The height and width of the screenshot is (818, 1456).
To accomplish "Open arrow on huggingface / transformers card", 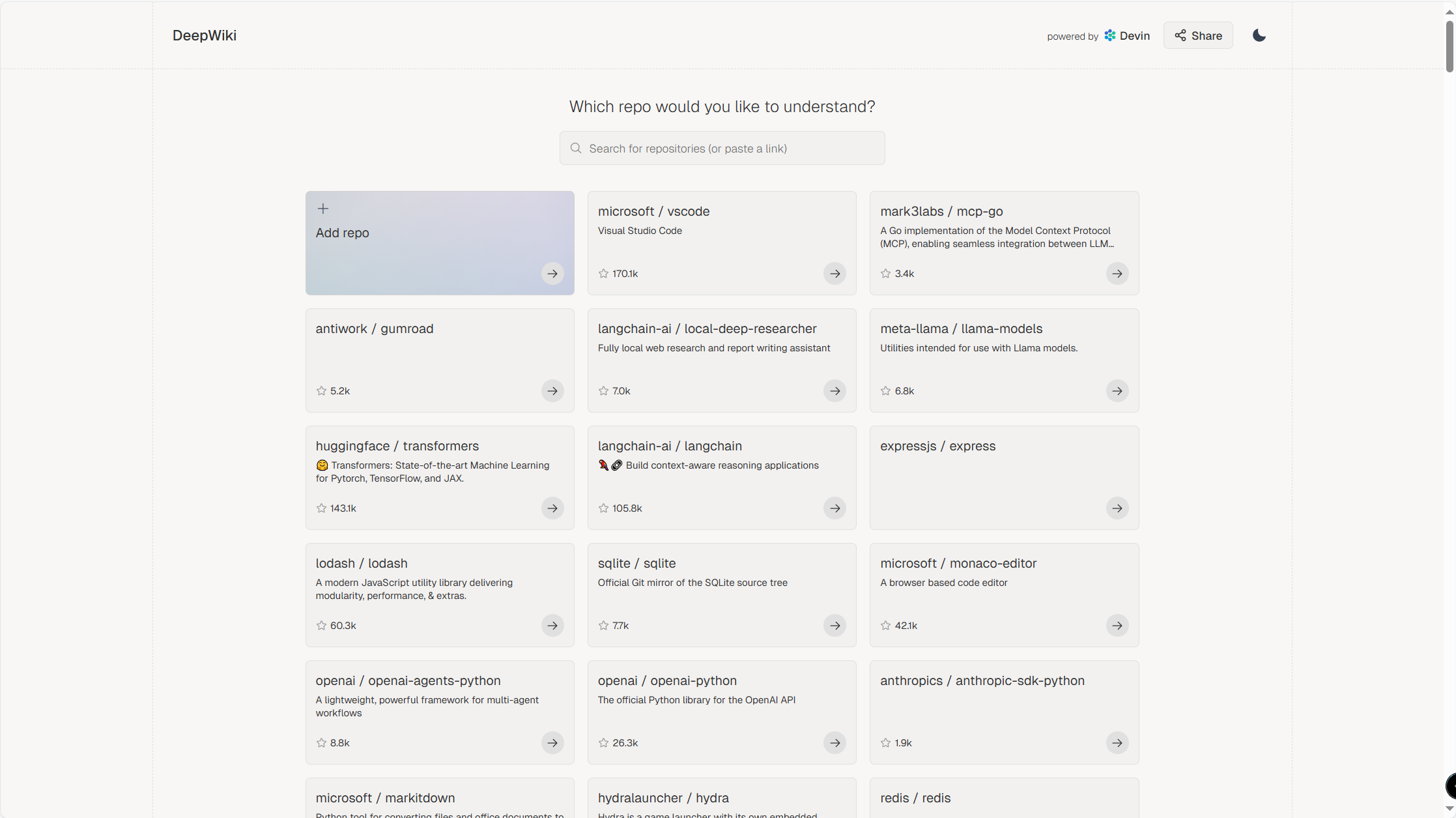I will coord(552,508).
